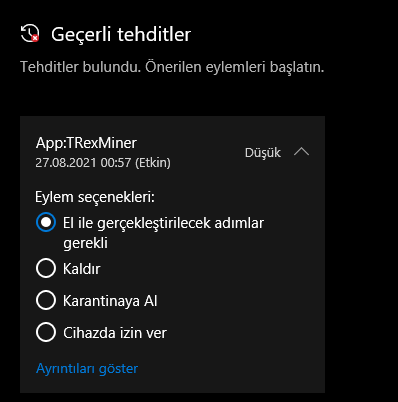Click the (Etkin) status beside the date

[x=153, y=163]
